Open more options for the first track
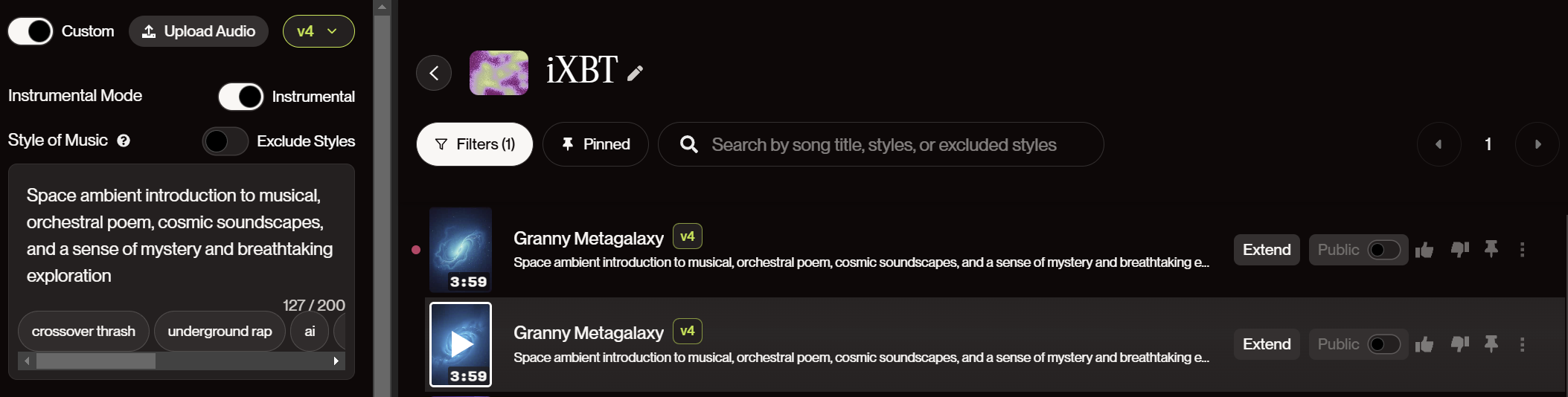Screen dimensions: 1568x397 (x=1522, y=250)
